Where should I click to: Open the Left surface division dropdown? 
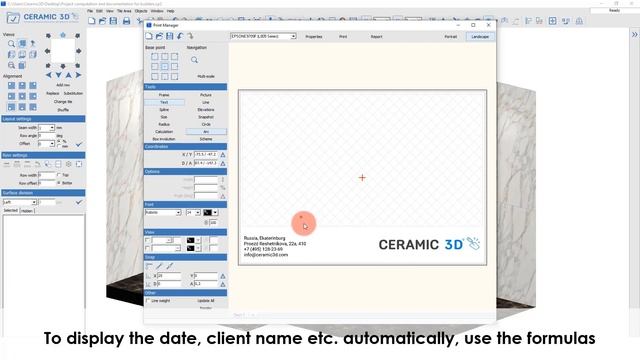34,202
